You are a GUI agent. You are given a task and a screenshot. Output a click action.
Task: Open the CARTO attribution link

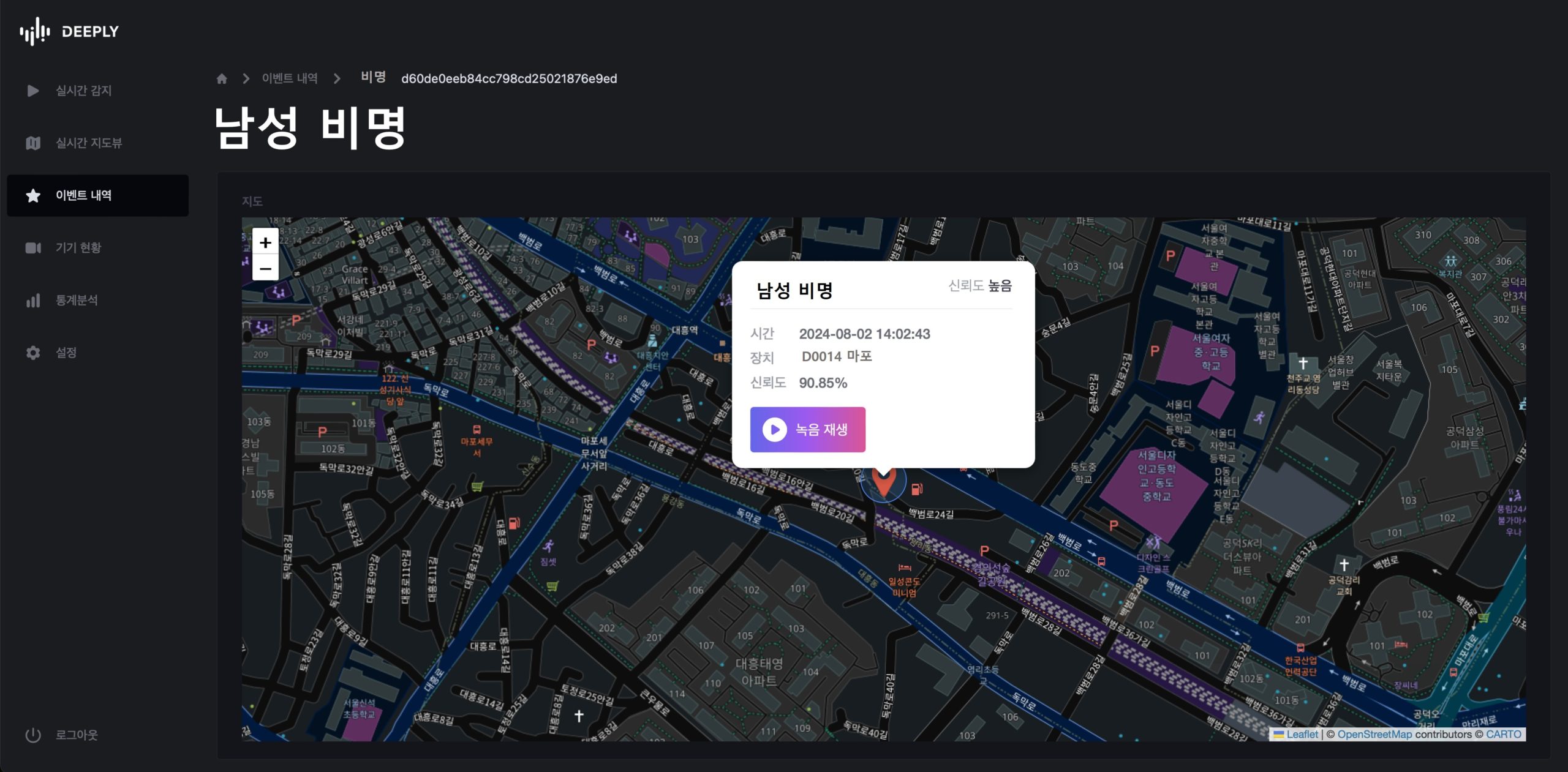1503,734
